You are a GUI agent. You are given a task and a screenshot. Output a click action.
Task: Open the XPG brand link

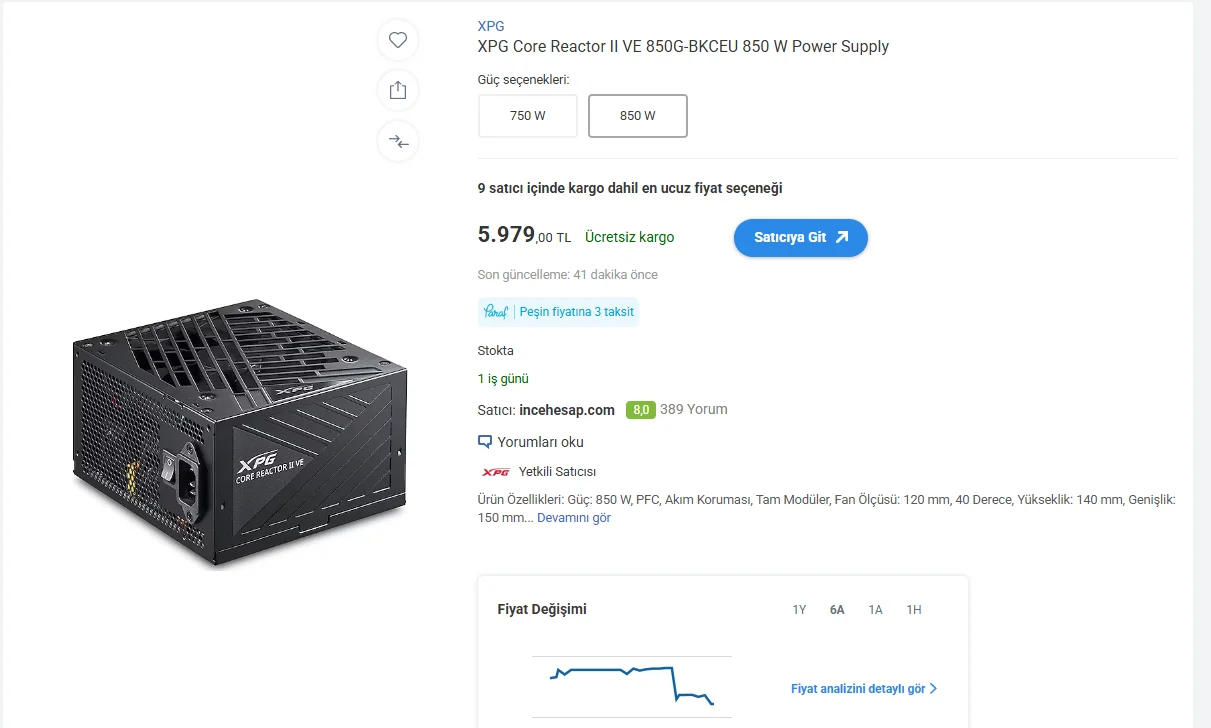pyautogui.click(x=491, y=26)
